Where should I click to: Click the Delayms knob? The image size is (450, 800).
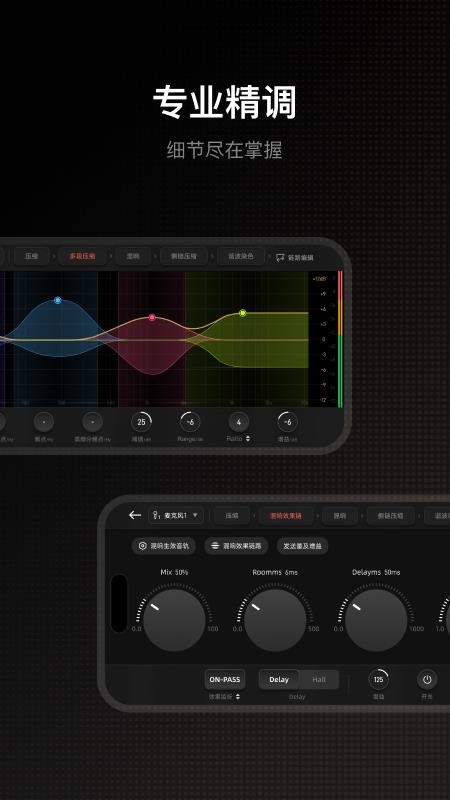[x=376, y=620]
